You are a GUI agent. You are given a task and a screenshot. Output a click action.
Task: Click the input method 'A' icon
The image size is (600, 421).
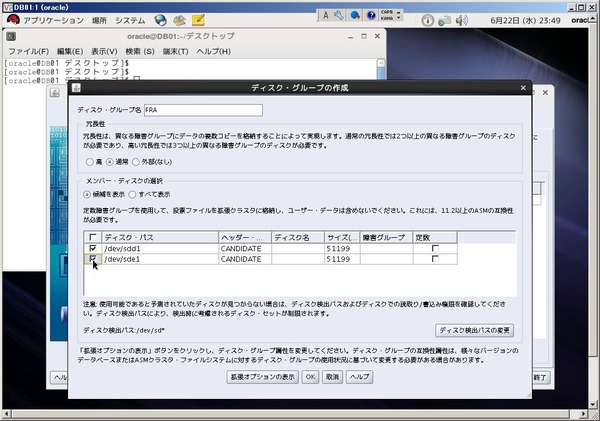pyautogui.click(x=326, y=15)
